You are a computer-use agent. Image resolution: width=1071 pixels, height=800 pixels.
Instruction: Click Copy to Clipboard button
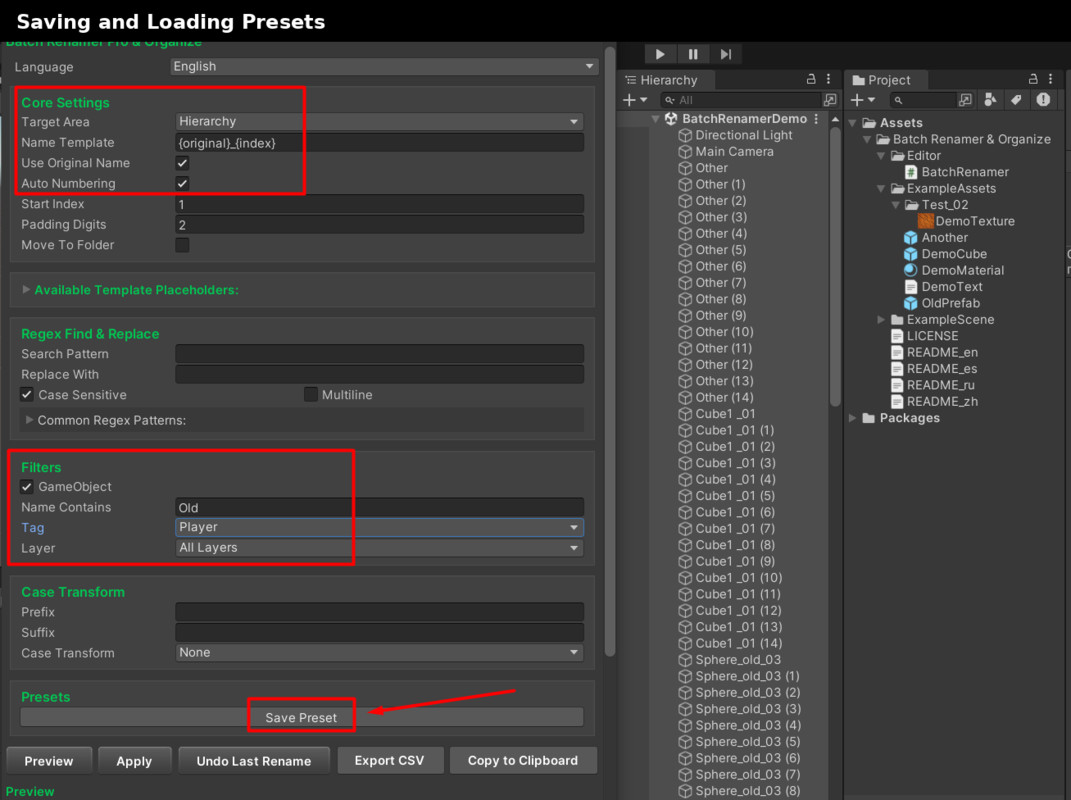click(x=523, y=761)
